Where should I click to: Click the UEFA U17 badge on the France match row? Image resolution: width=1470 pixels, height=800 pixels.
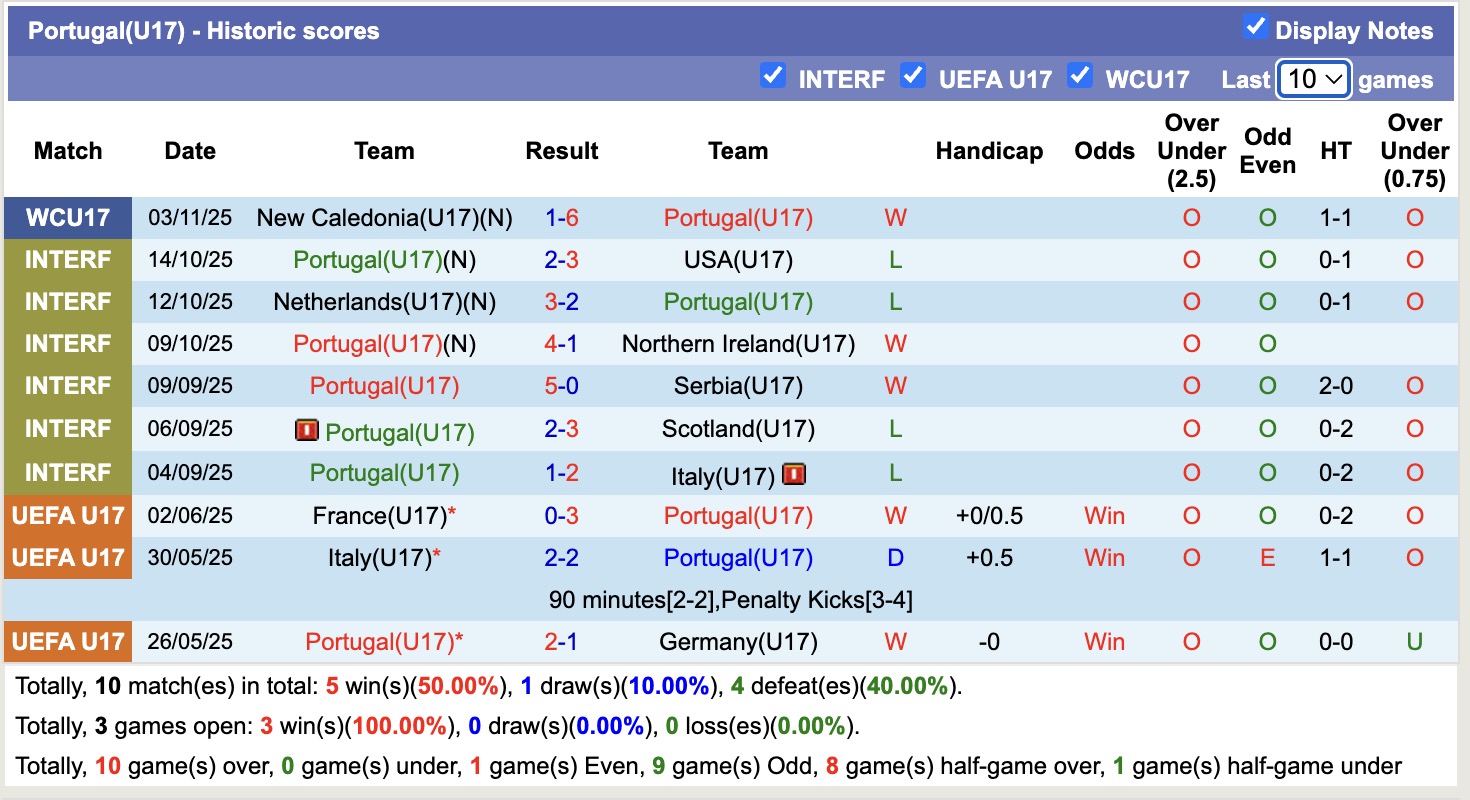(66, 516)
